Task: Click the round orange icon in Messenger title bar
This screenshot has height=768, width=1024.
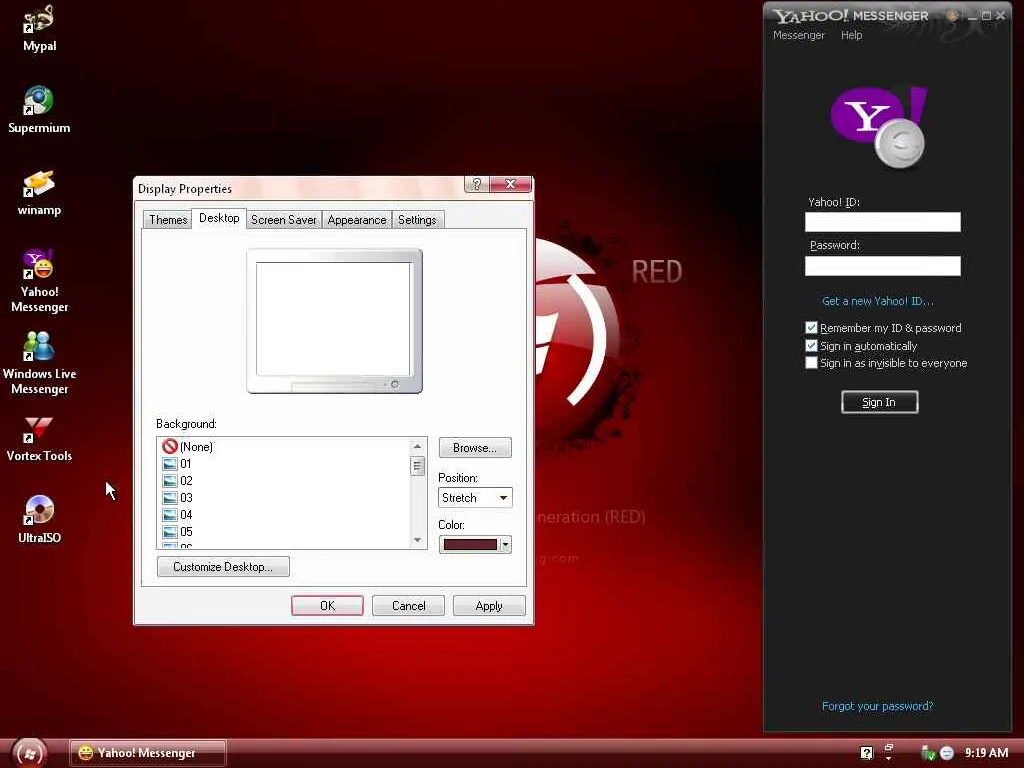Action: [x=953, y=16]
